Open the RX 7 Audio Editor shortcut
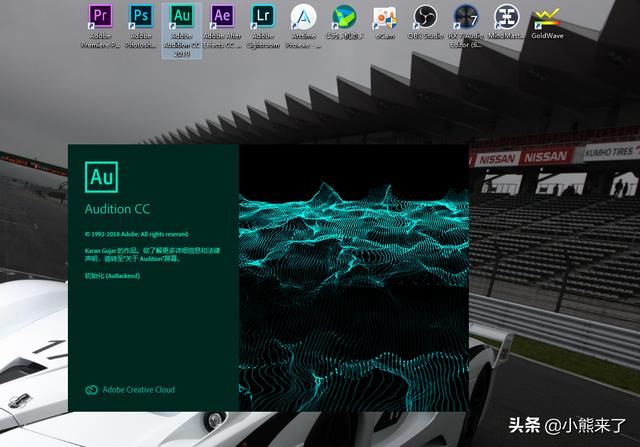 point(466,26)
